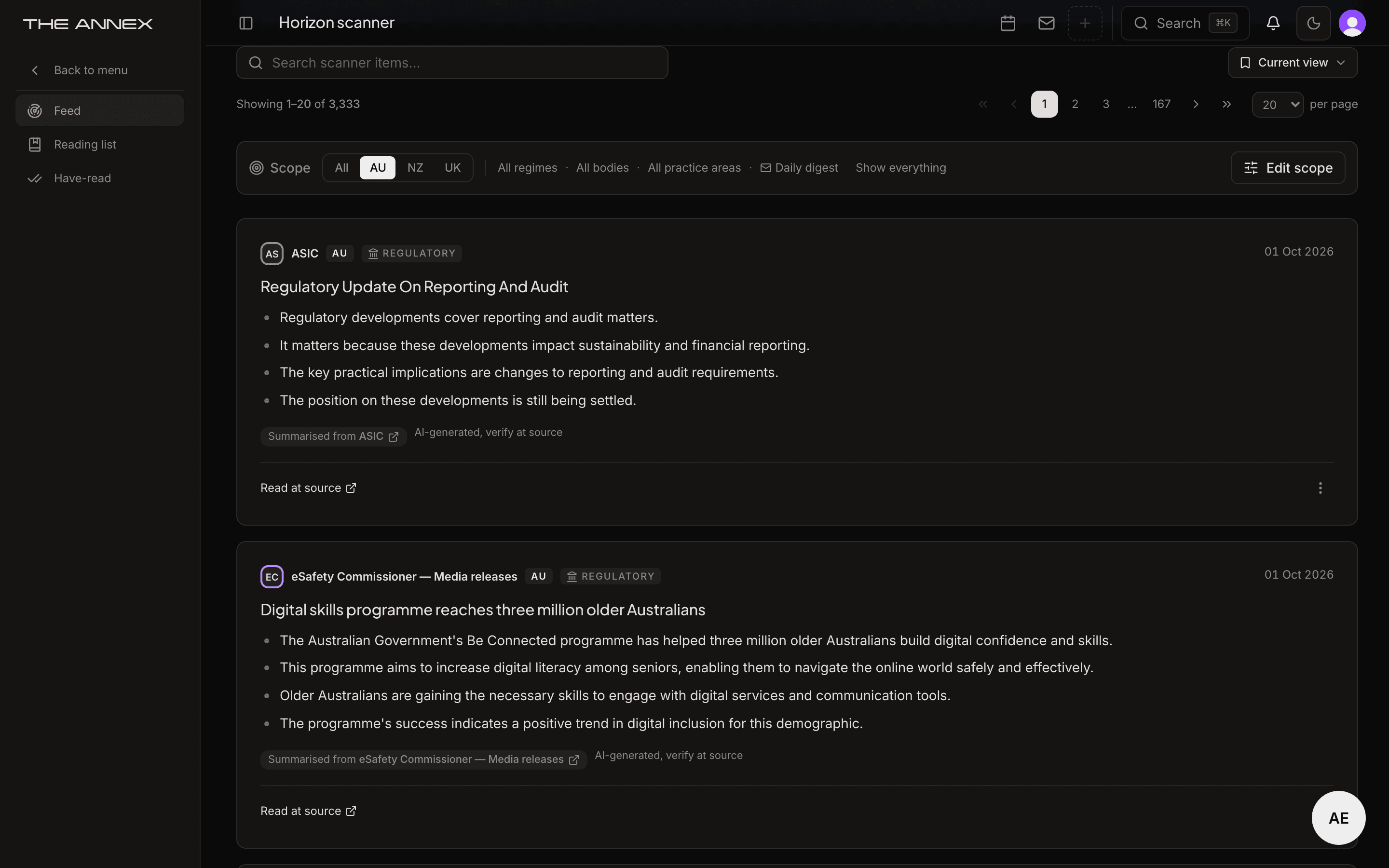1389x868 pixels.
Task: Click Daily digest option
Action: tap(799, 168)
